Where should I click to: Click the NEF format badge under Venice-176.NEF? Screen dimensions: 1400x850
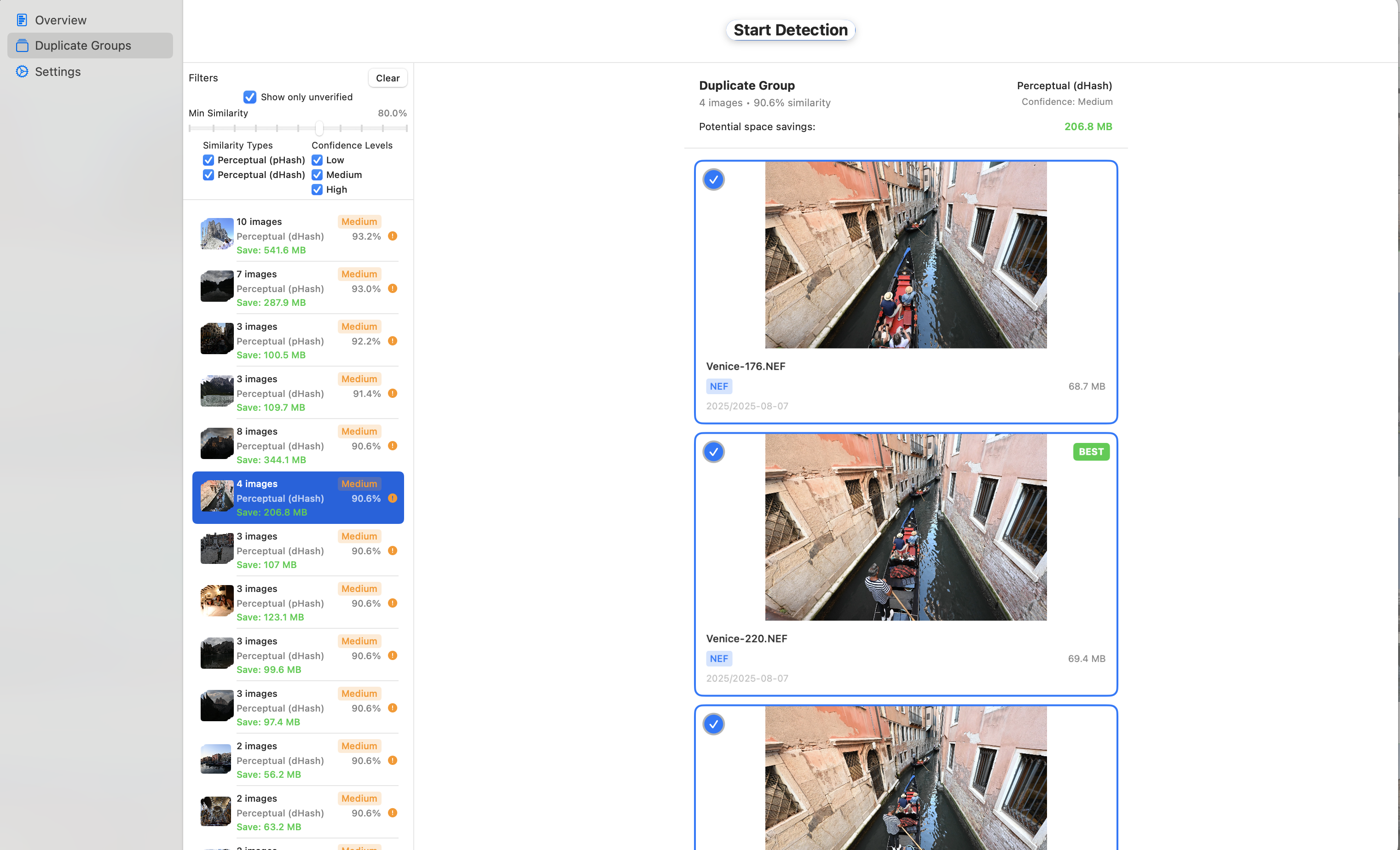pos(719,386)
